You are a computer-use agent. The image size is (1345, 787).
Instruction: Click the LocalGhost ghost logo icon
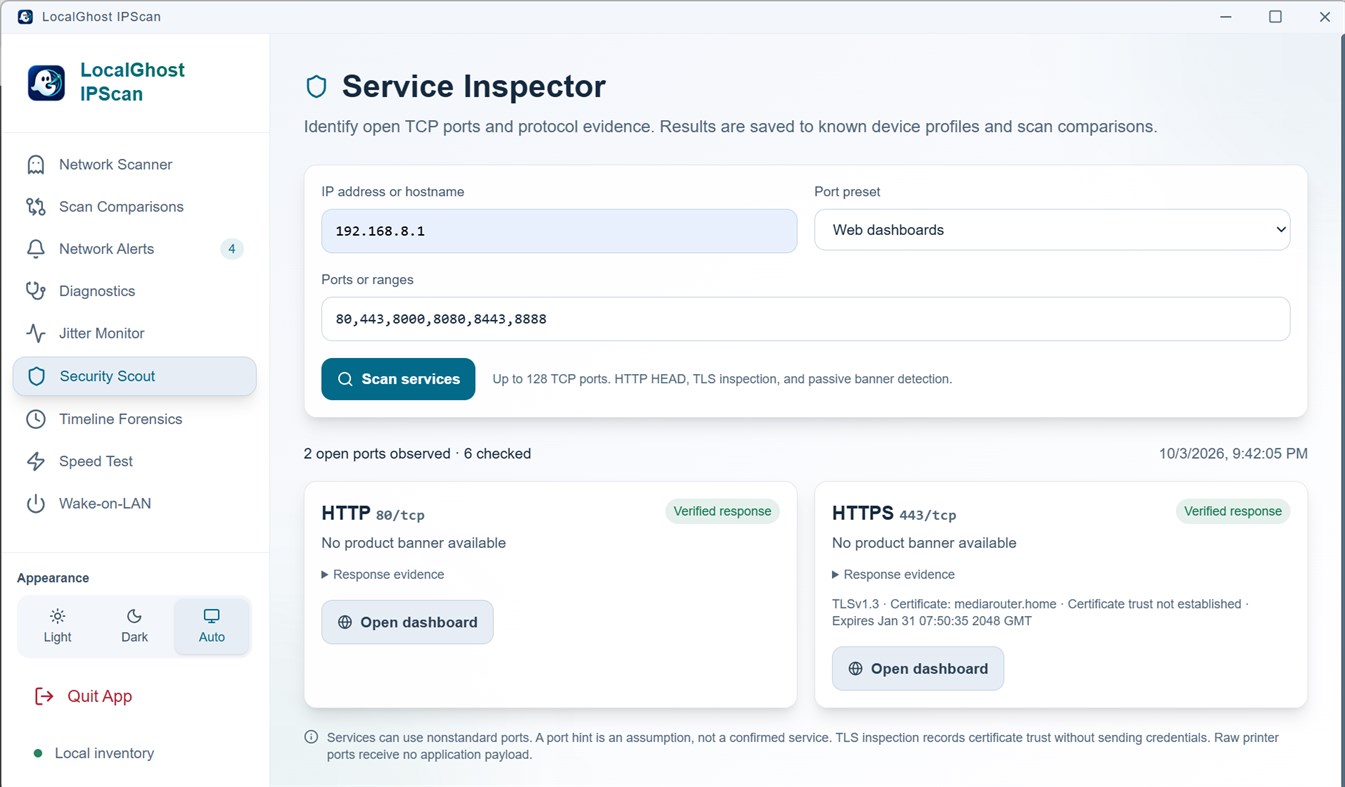click(46, 83)
